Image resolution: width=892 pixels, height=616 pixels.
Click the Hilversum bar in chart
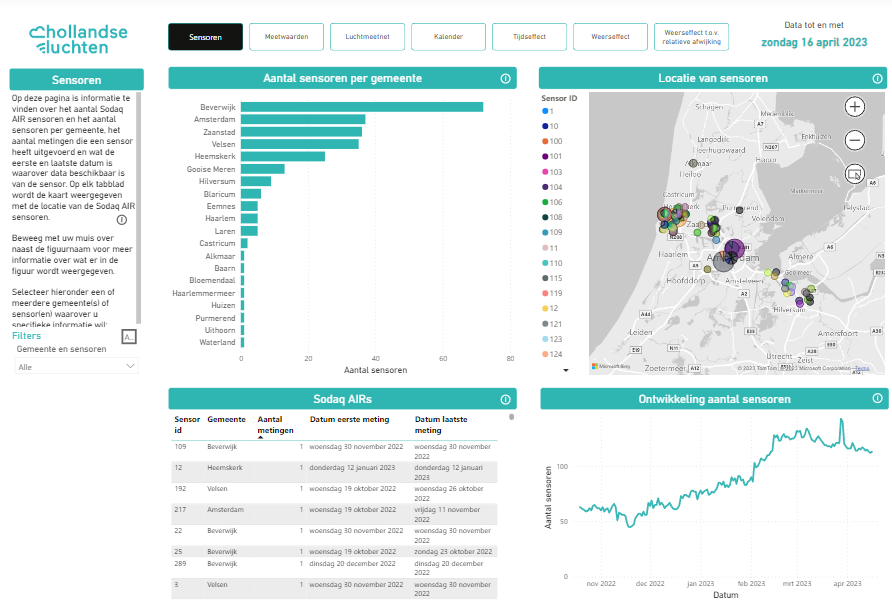[x=256, y=181]
